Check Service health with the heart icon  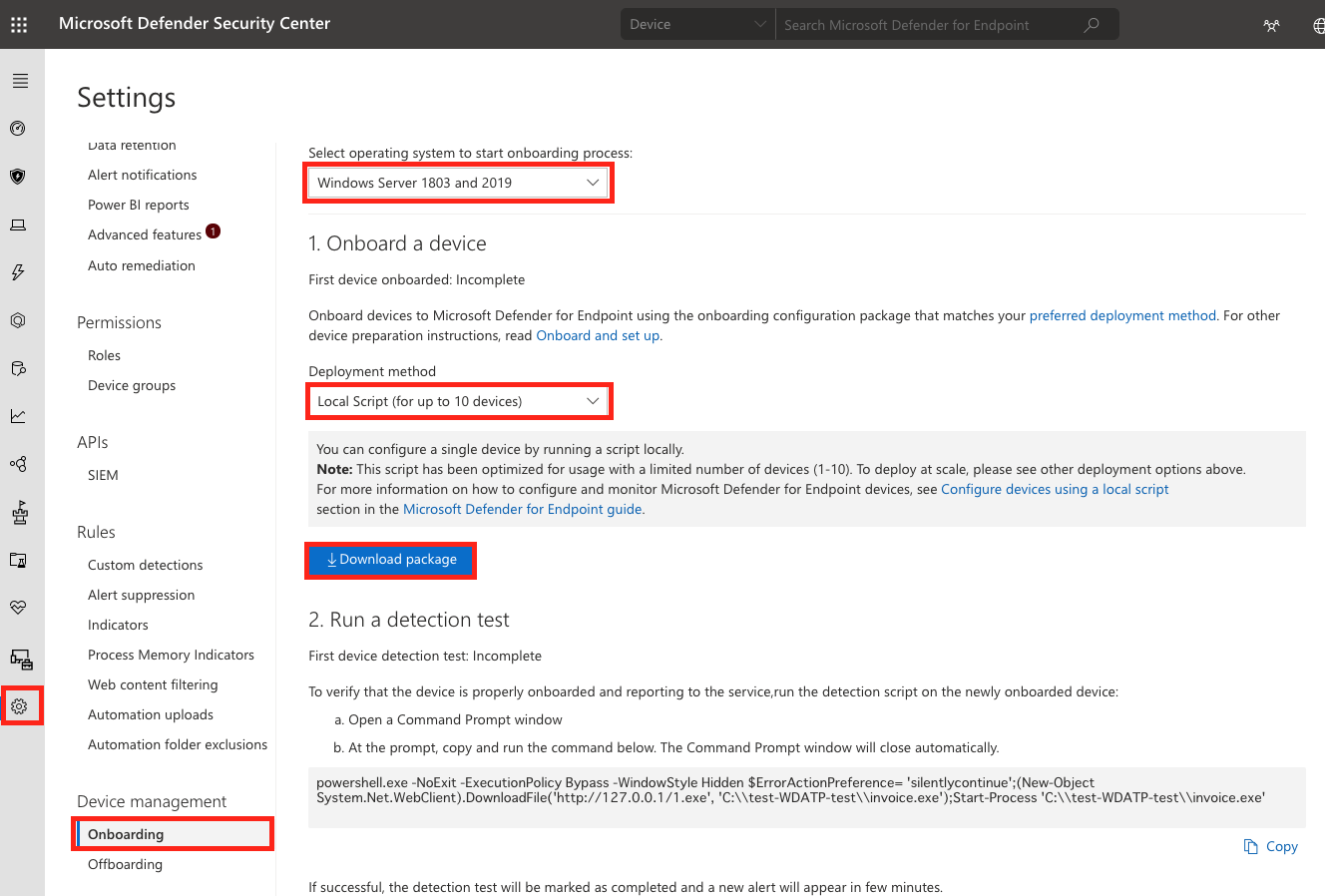(20, 607)
